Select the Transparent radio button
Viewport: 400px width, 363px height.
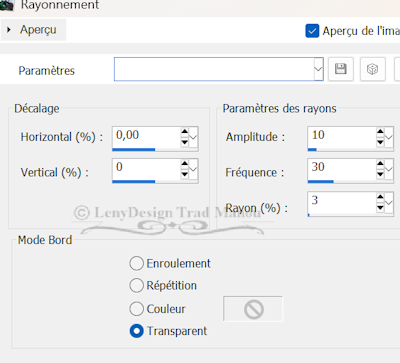[136, 331]
